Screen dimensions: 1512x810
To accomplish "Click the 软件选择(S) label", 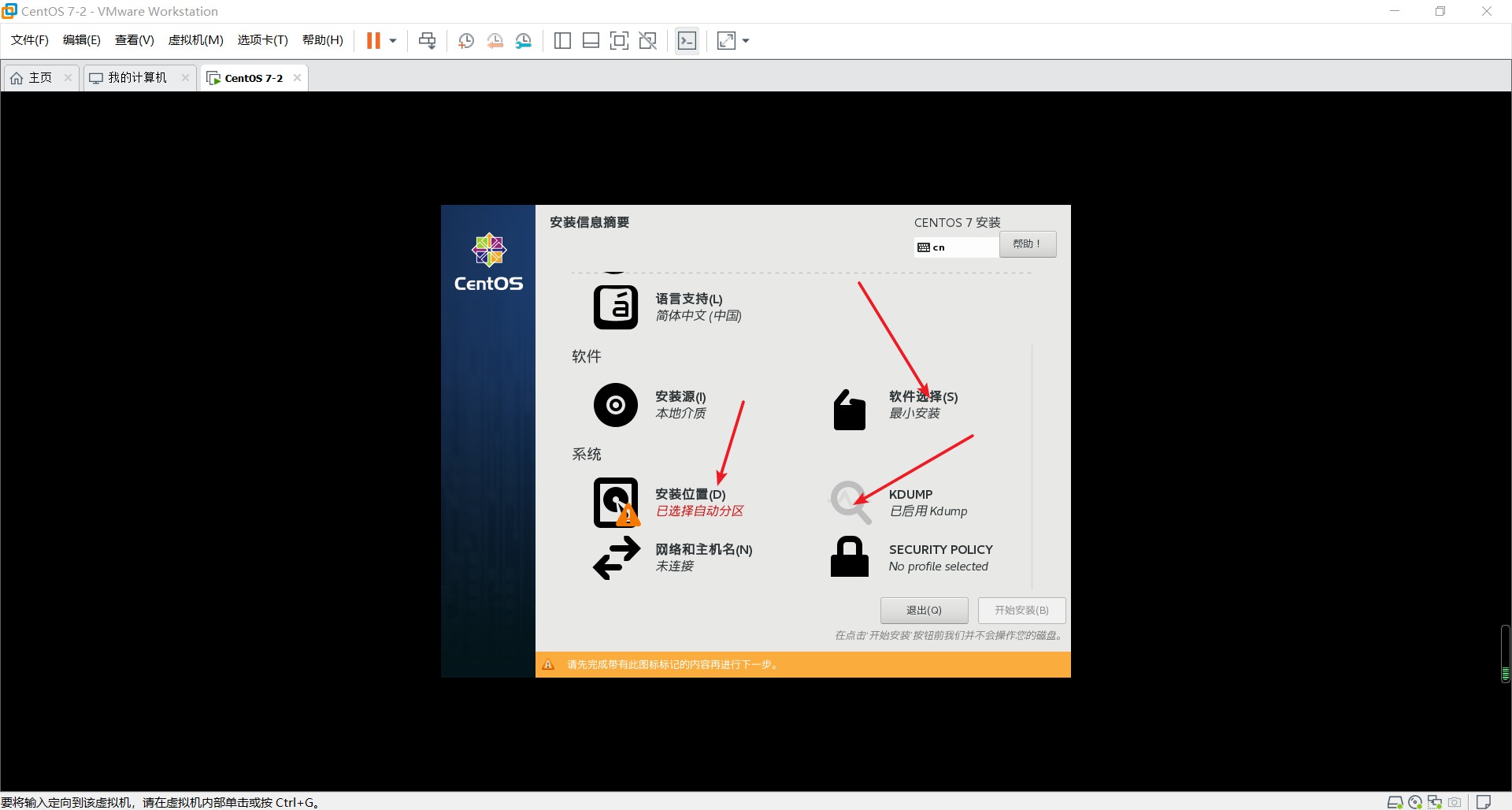I will click(x=924, y=396).
